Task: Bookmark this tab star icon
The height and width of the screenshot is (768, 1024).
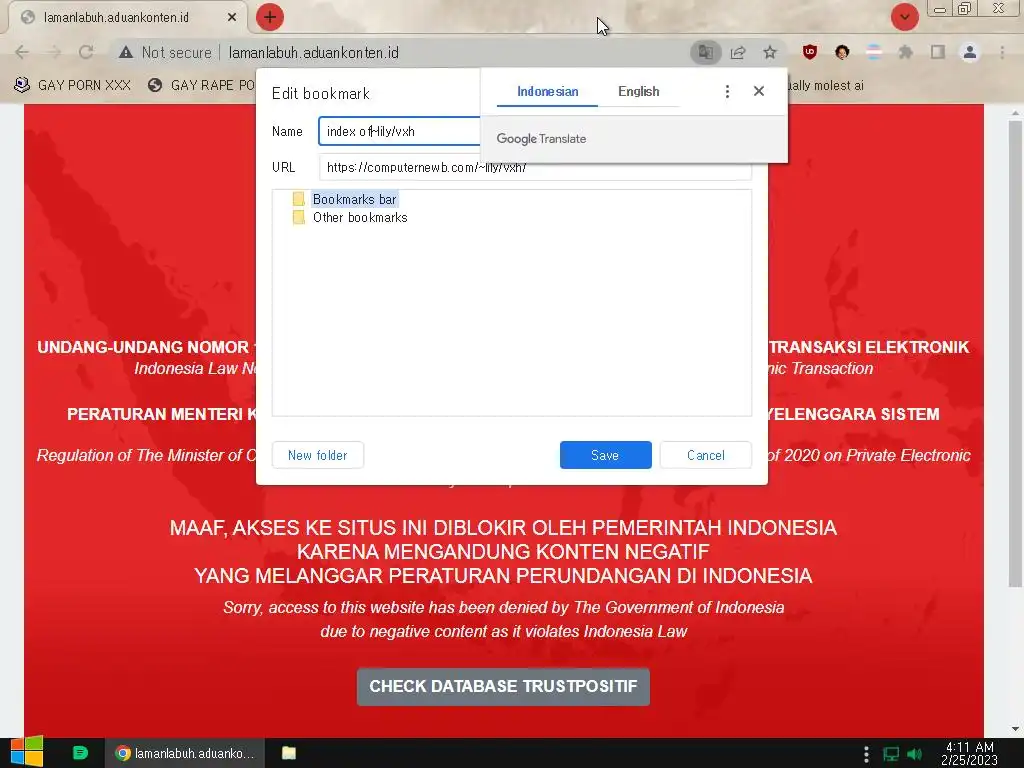Action: point(770,52)
